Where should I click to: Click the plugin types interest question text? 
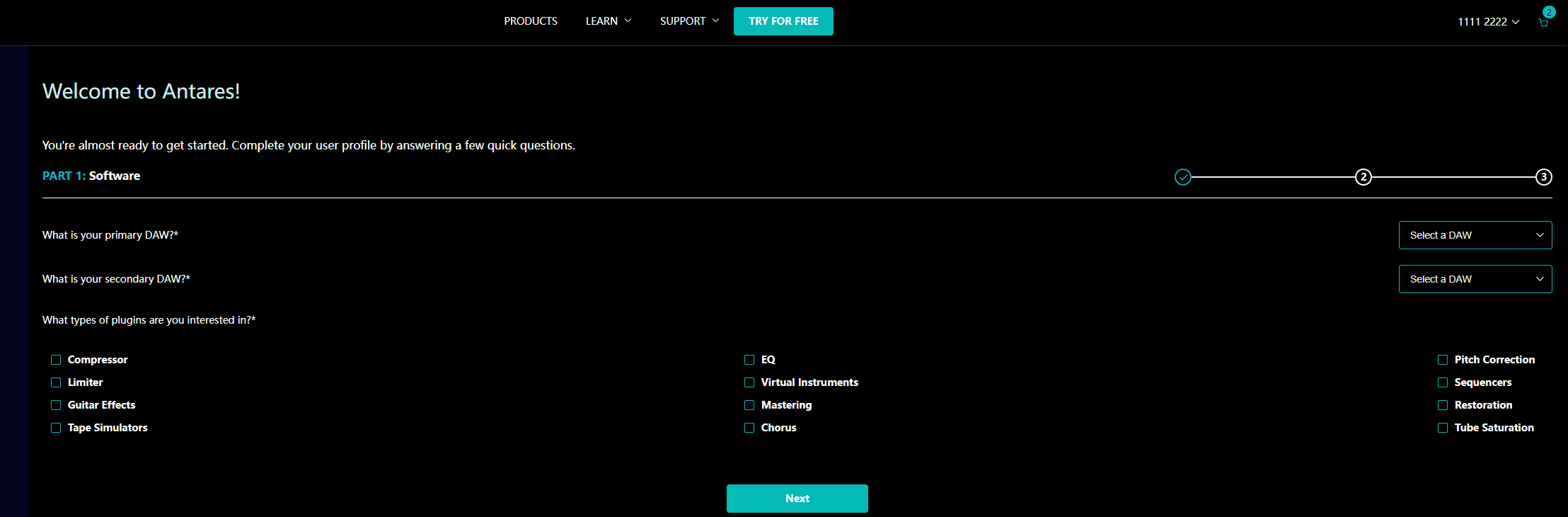[149, 320]
